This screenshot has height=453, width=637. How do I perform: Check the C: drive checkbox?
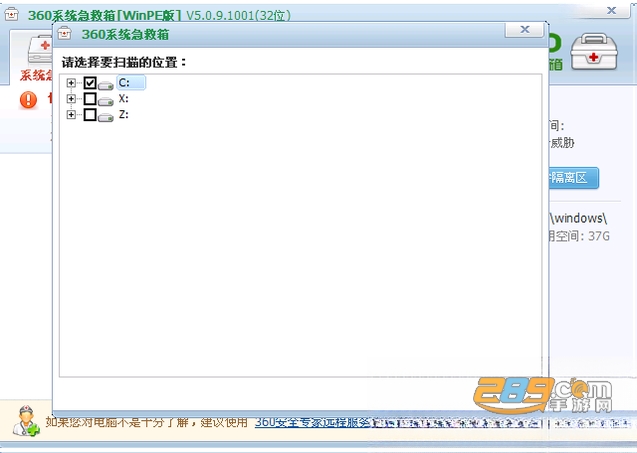[x=90, y=83]
